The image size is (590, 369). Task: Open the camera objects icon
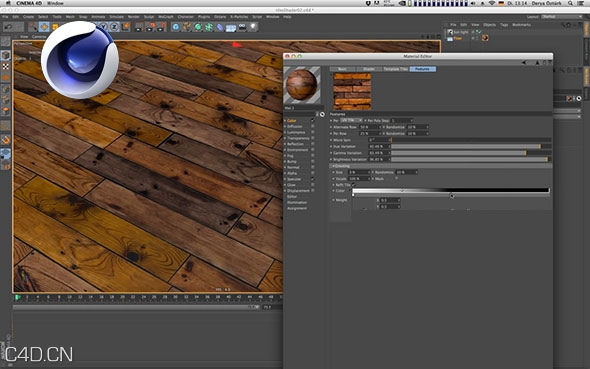[242, 27]
